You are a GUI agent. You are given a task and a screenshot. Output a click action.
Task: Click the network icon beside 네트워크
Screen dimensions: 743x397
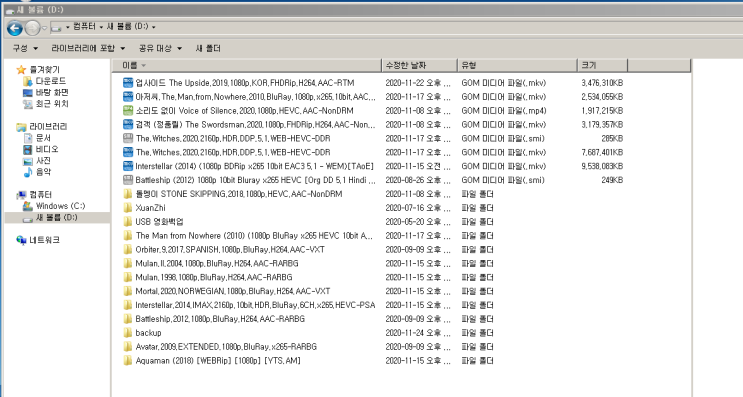click(x=21, y=240)
